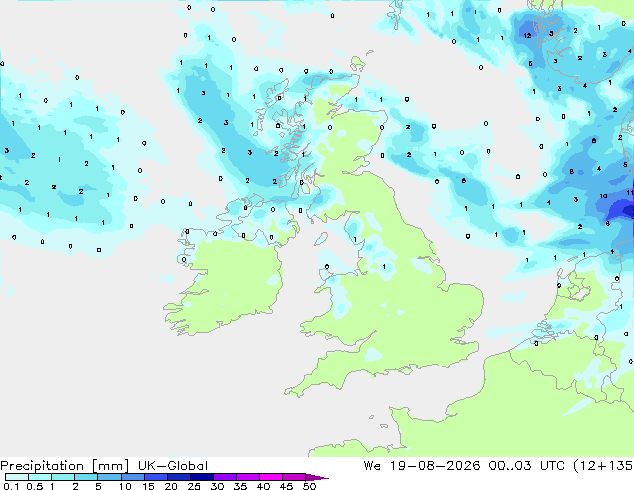The image size is (634, 490).
Task: Click the 30–35 mm purple swatch
Action: (224, 477)
